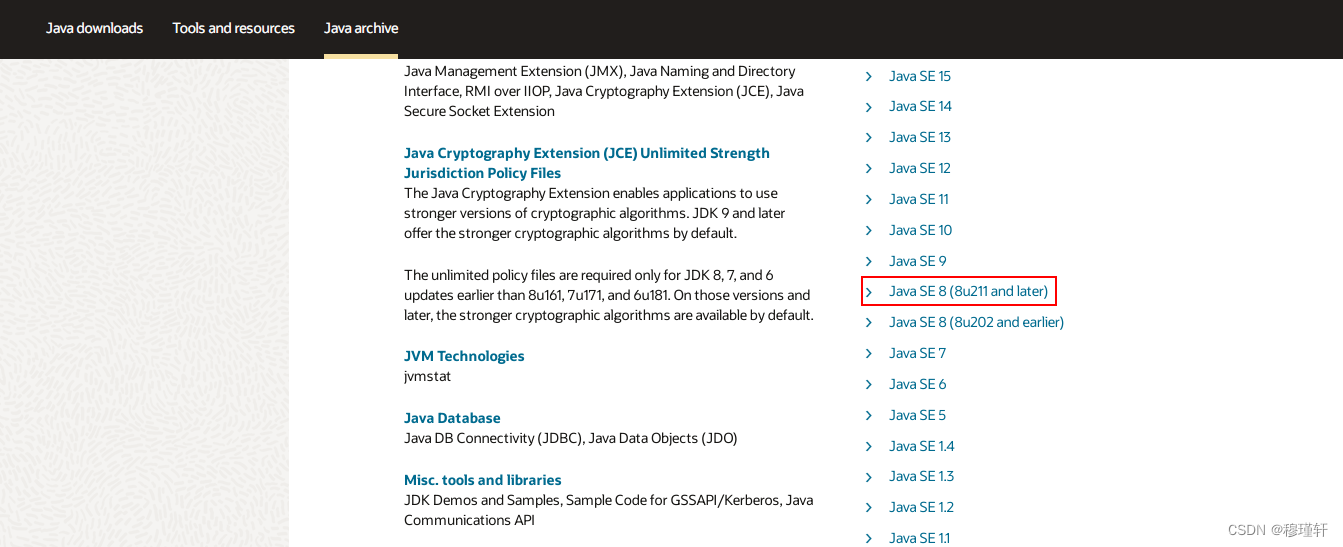Viewport: 1343px width, 547px height.
Task: Click the chevron beside Java SE 6
Action: click(868, 384)
